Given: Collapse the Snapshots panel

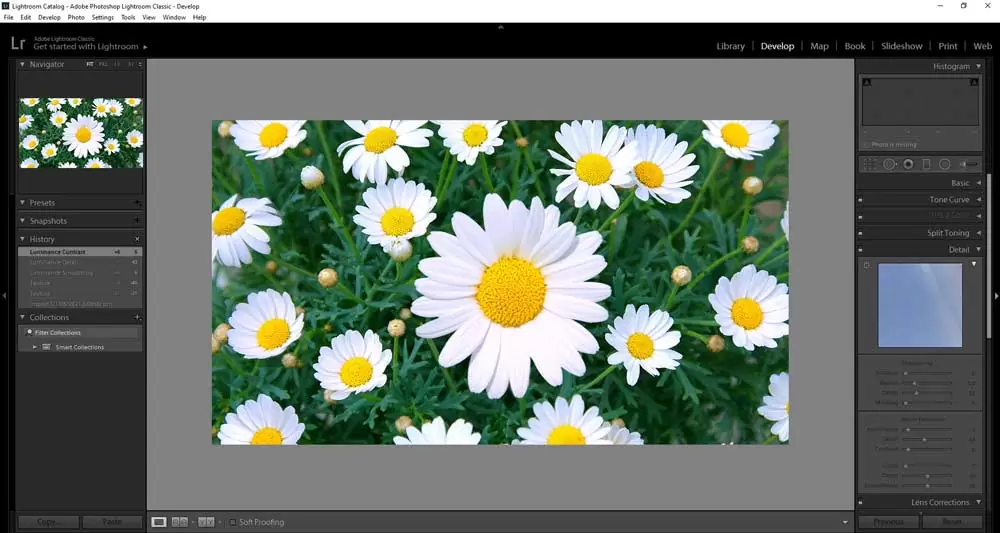Looking at the screenshot, I should coord(22,221).
